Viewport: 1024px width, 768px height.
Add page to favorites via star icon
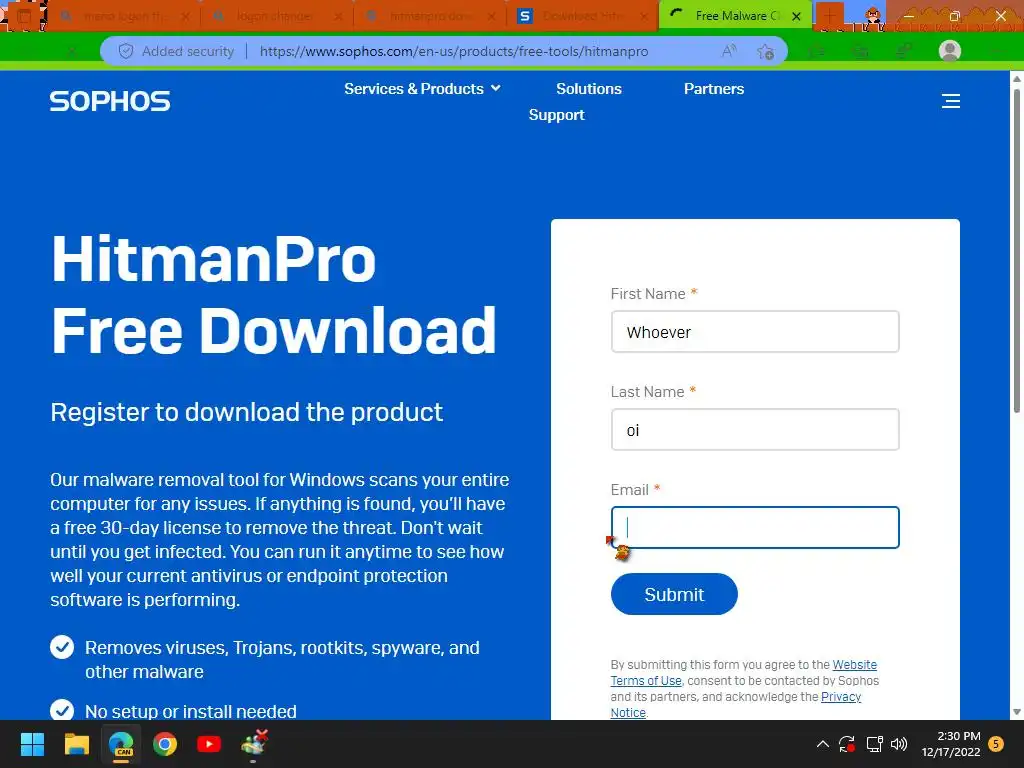pyautogui.click(x=765, y=51)
